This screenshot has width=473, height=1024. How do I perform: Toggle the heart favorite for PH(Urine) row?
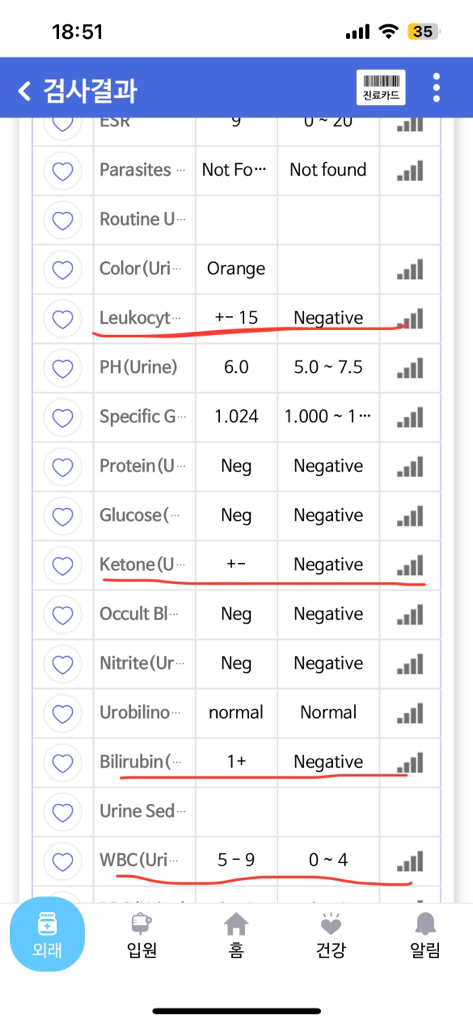click(62, 368)
